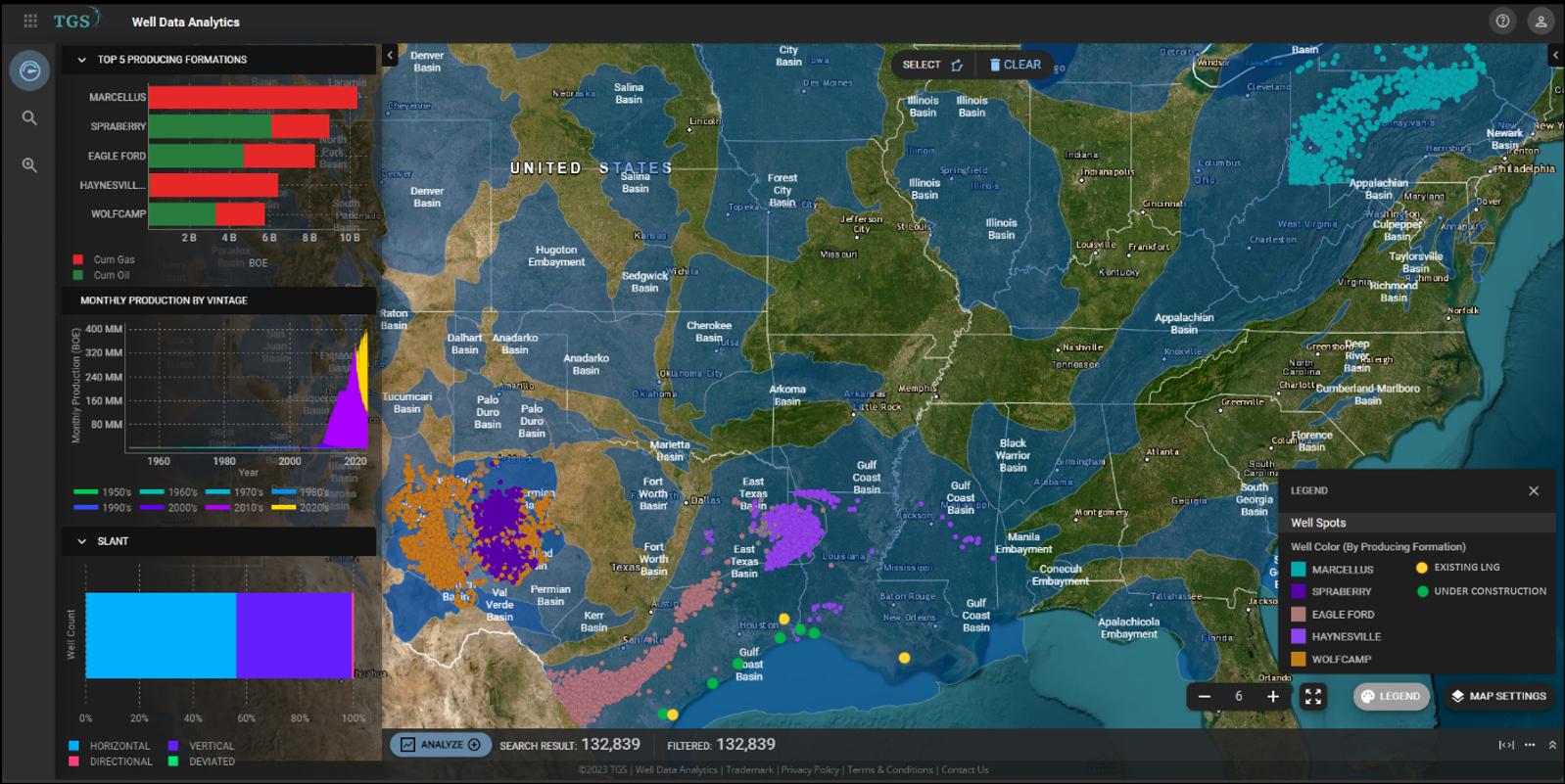The image size is (1565, 784).
Task: Open the user account profile icon
Action: 1541,21
